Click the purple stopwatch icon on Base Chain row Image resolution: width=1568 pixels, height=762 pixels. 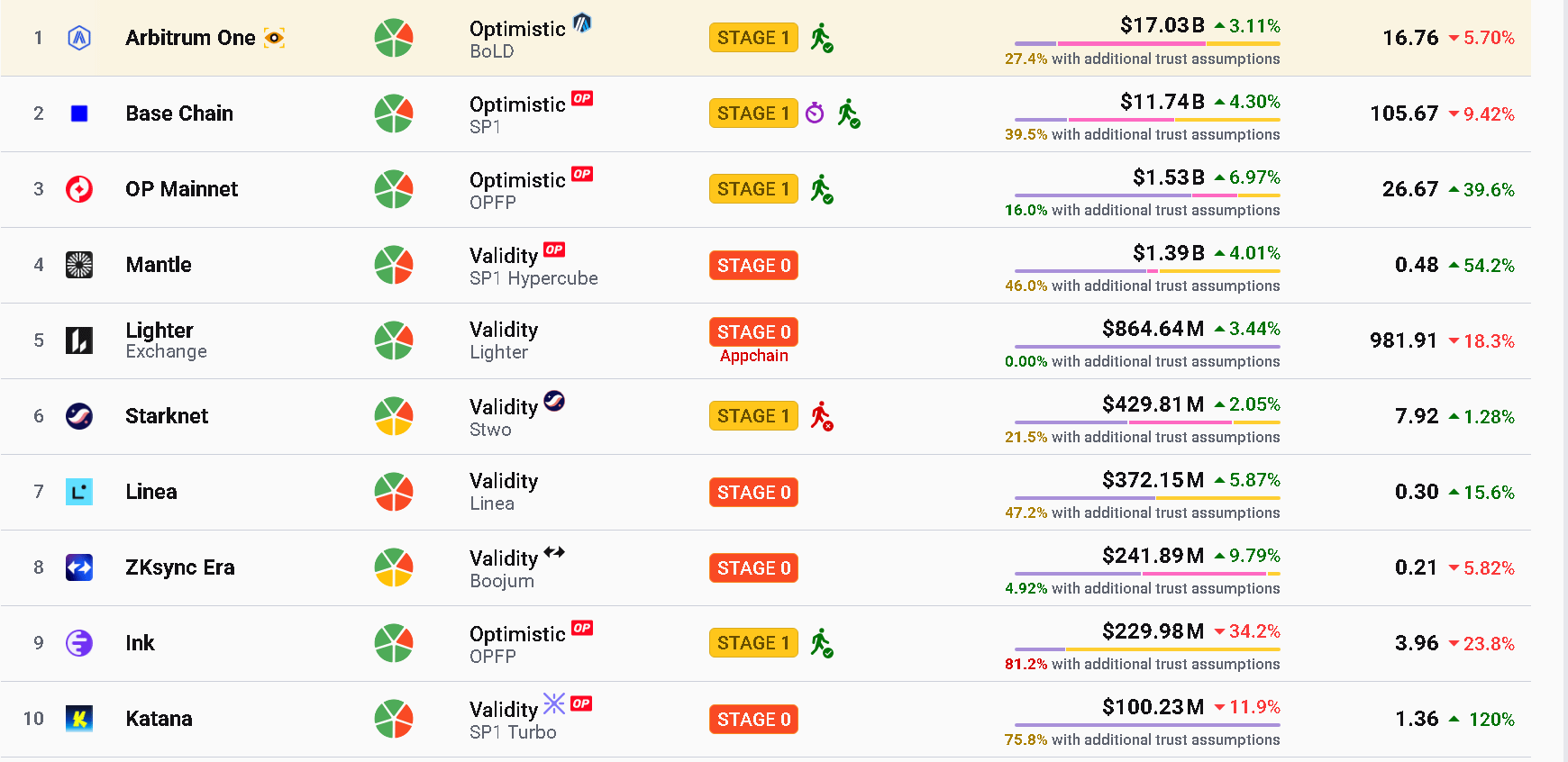tap(815, 113)
